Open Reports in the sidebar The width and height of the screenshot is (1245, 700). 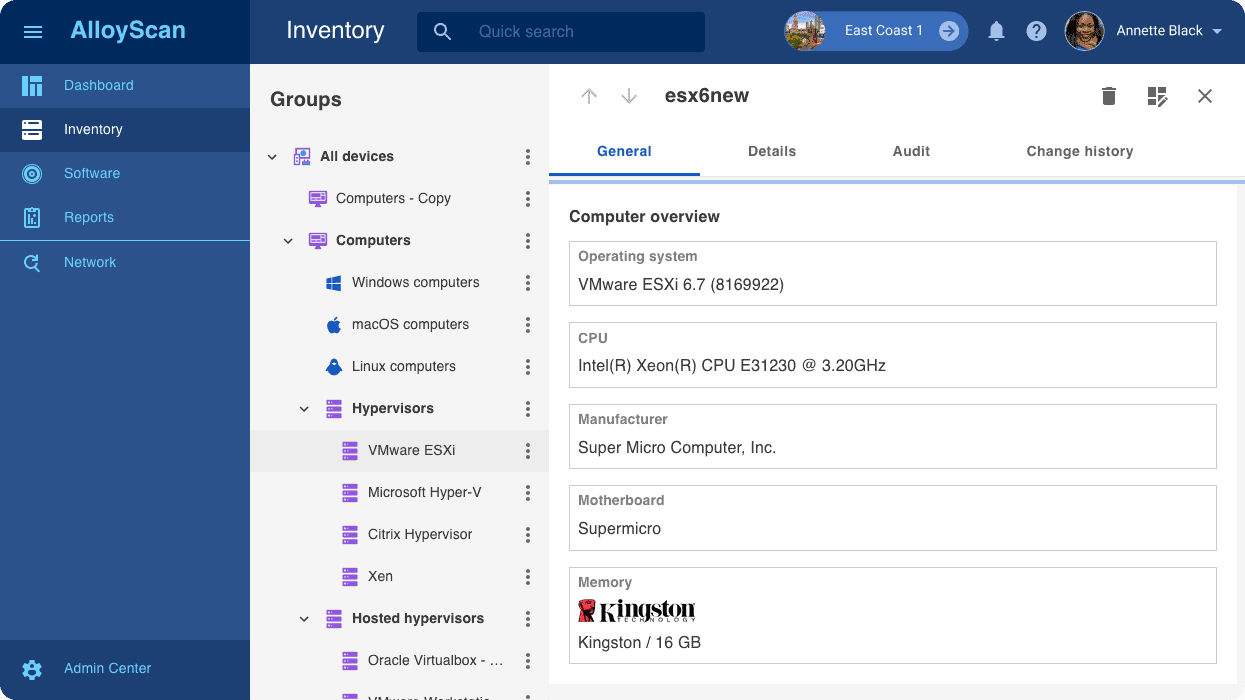89,218
